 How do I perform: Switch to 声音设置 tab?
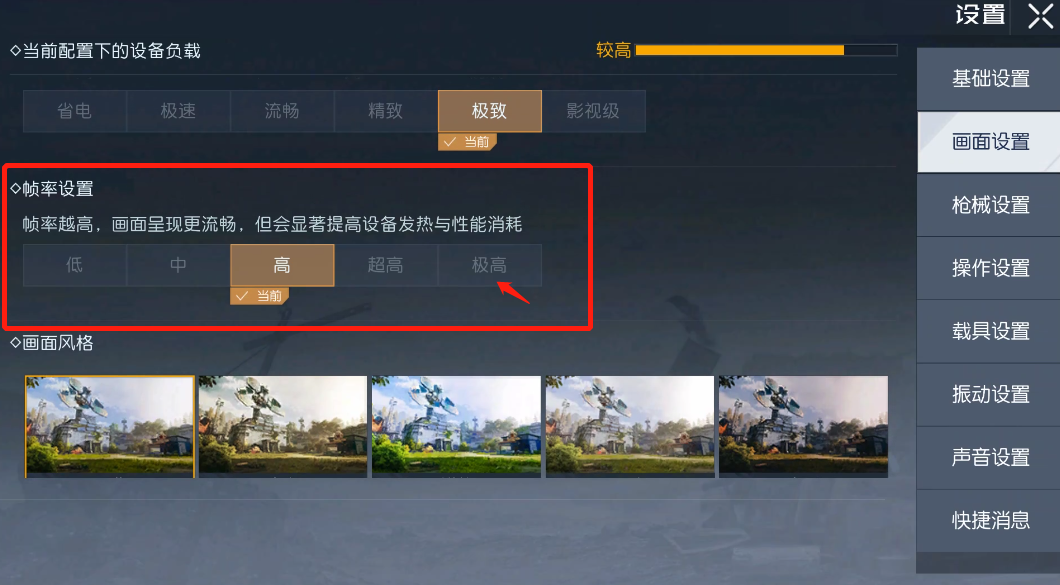(x=989, y=457)
